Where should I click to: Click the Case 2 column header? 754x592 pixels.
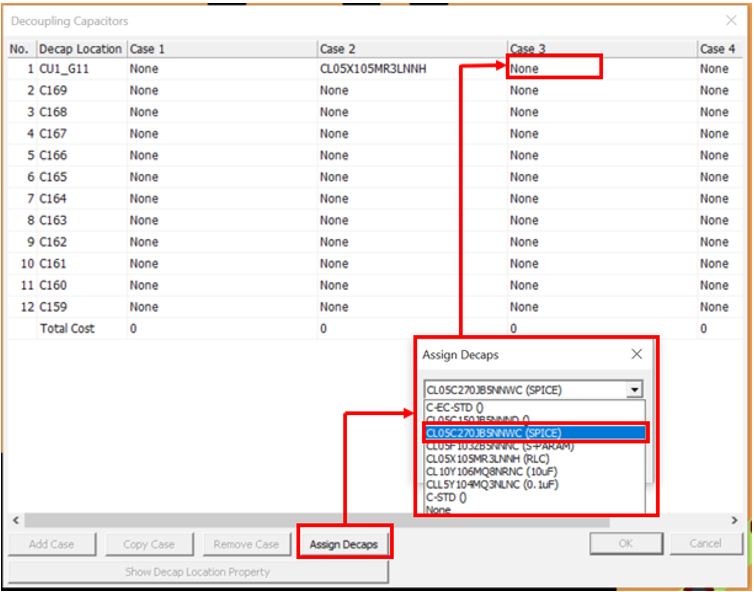click(x=410, y=48)
